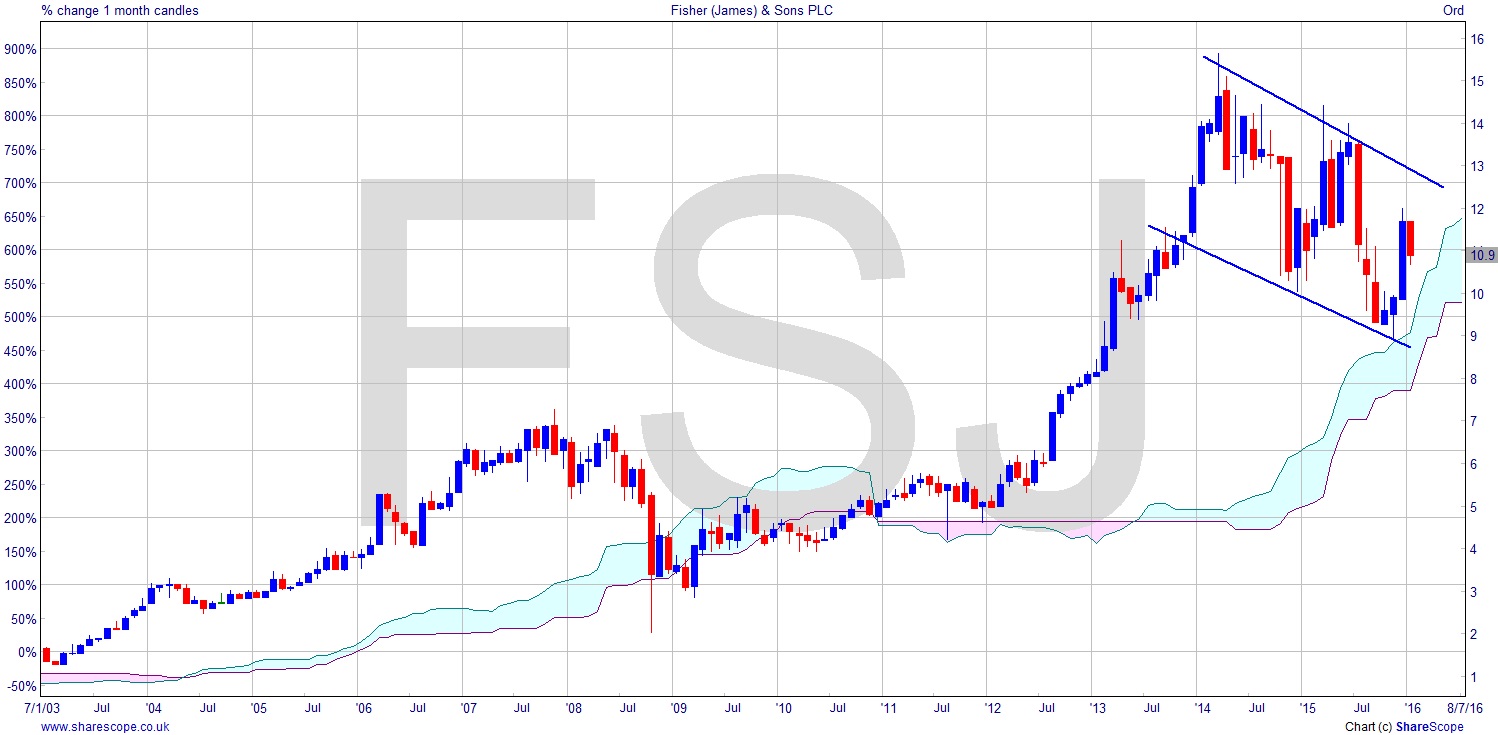
Task: Select the lower descending blue trend line
Action: coord(1278,284)
